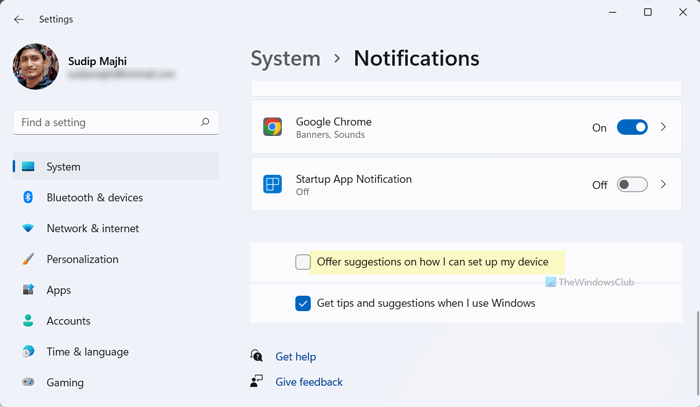Click the Accounts person icon
The height and width of the screenshot is (407, 700).
(x=28, y=321)
